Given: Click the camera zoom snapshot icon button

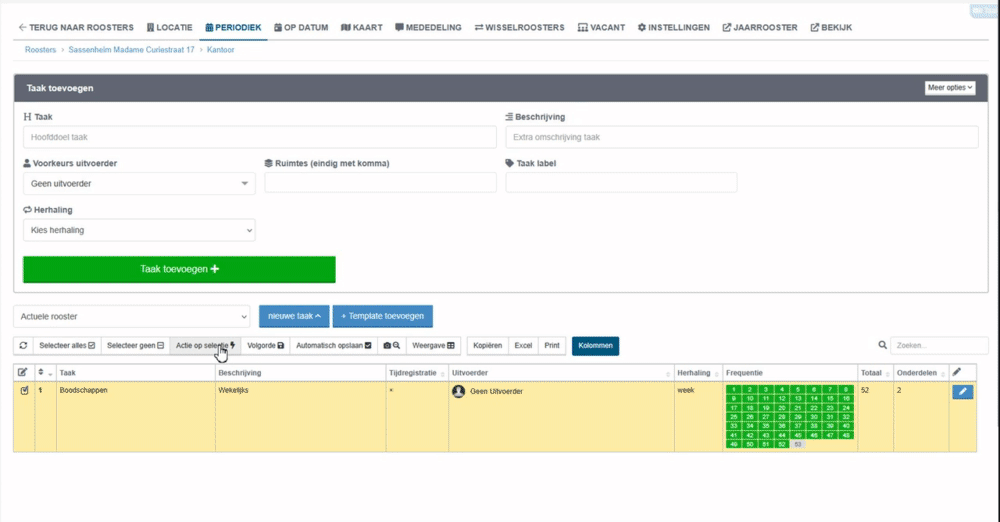Looking at the screenshot, I should pyautogui.click(x=392, y=345).
